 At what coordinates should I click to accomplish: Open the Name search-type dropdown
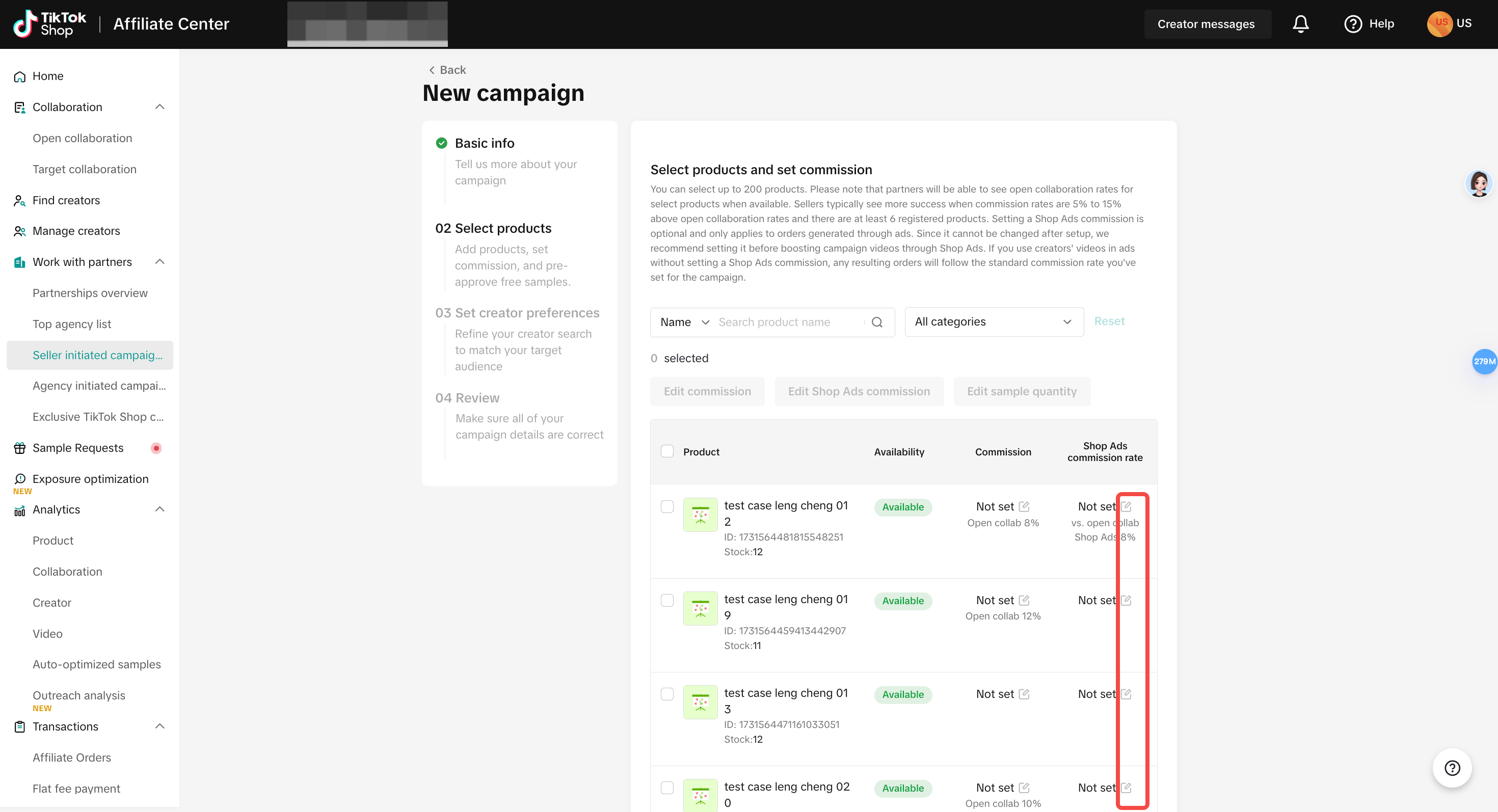click(684, 322)
